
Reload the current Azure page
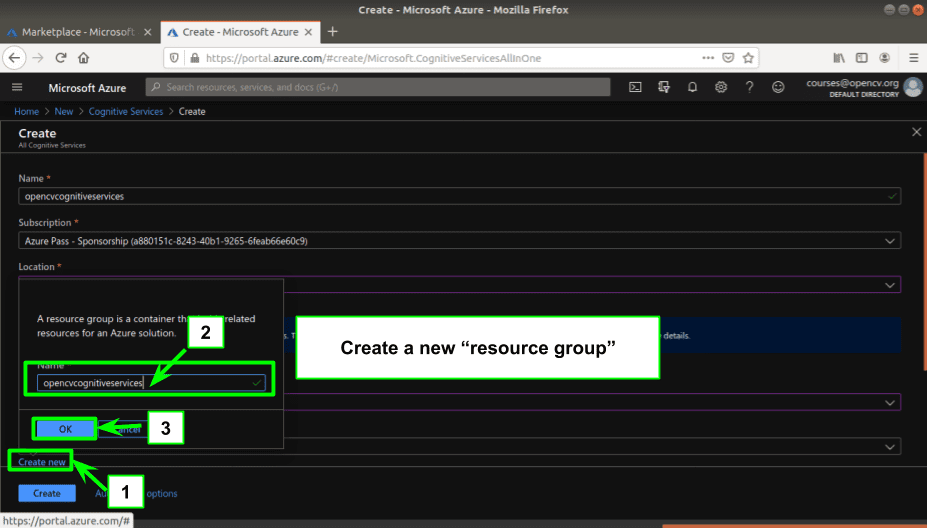tap(60, 58)
